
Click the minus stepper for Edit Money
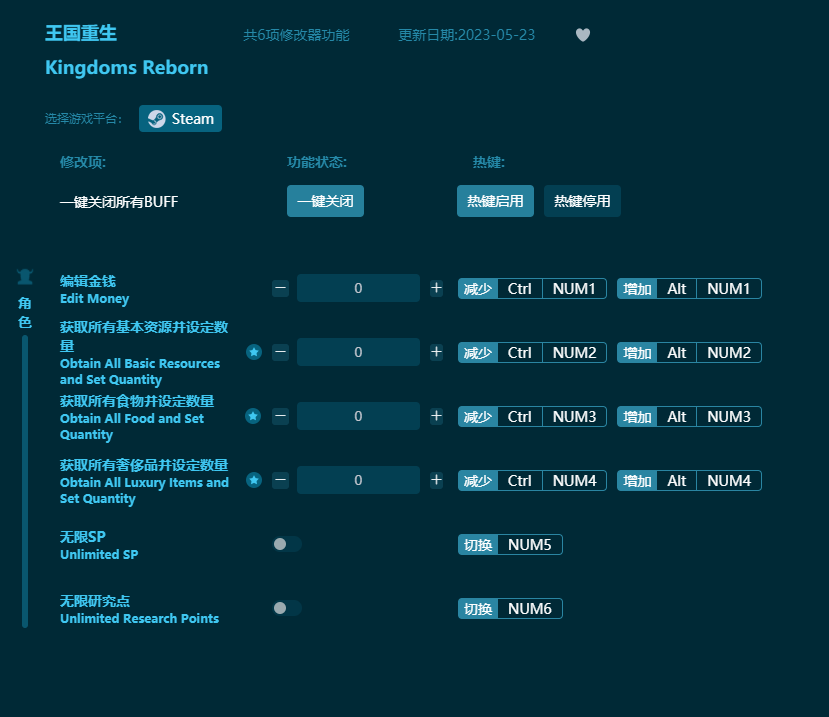click(x=280, y=288)
